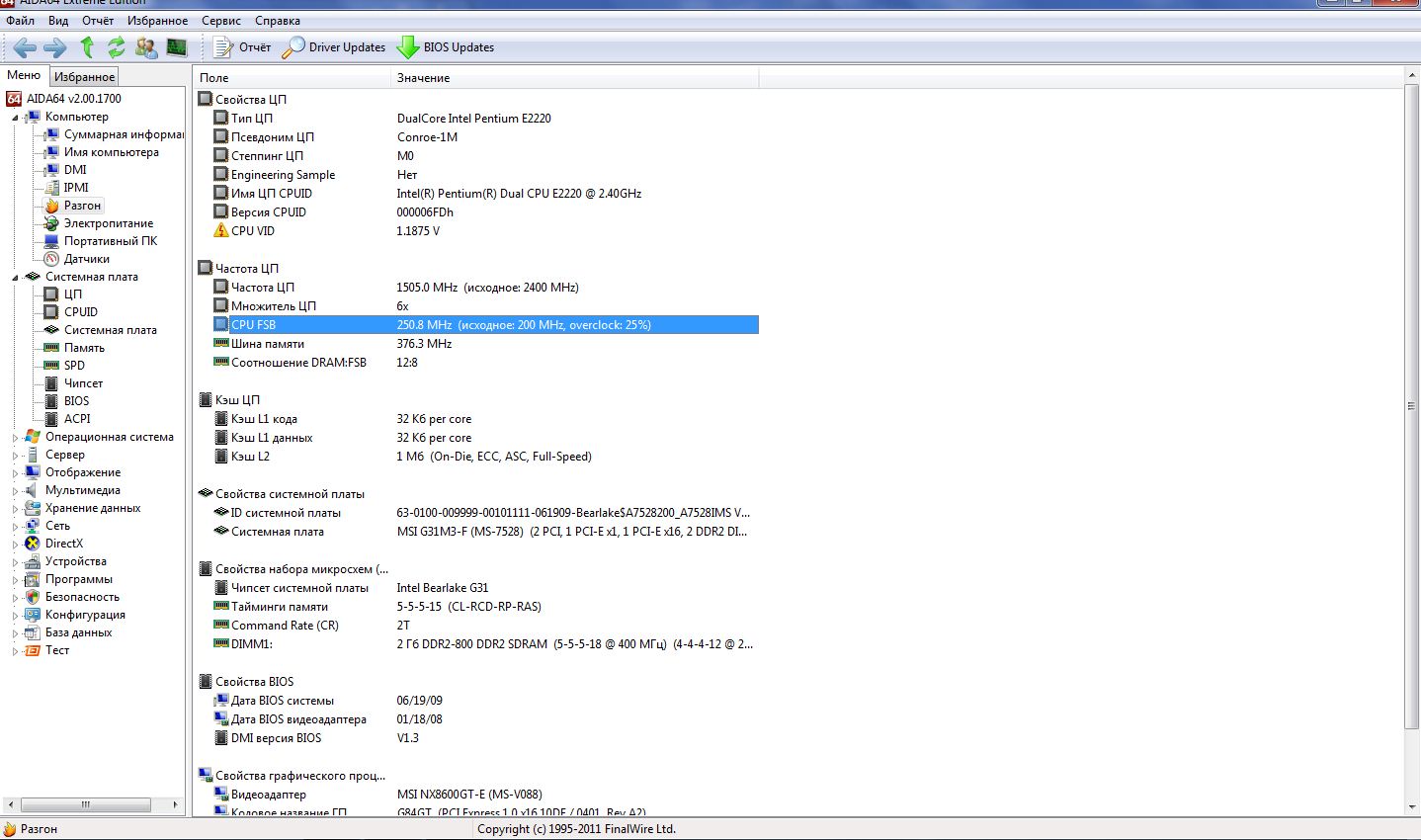Switch to the Избранное tab
This screenshot has width=1421, height=840.
pyautogui.click(x=84, y=77)
